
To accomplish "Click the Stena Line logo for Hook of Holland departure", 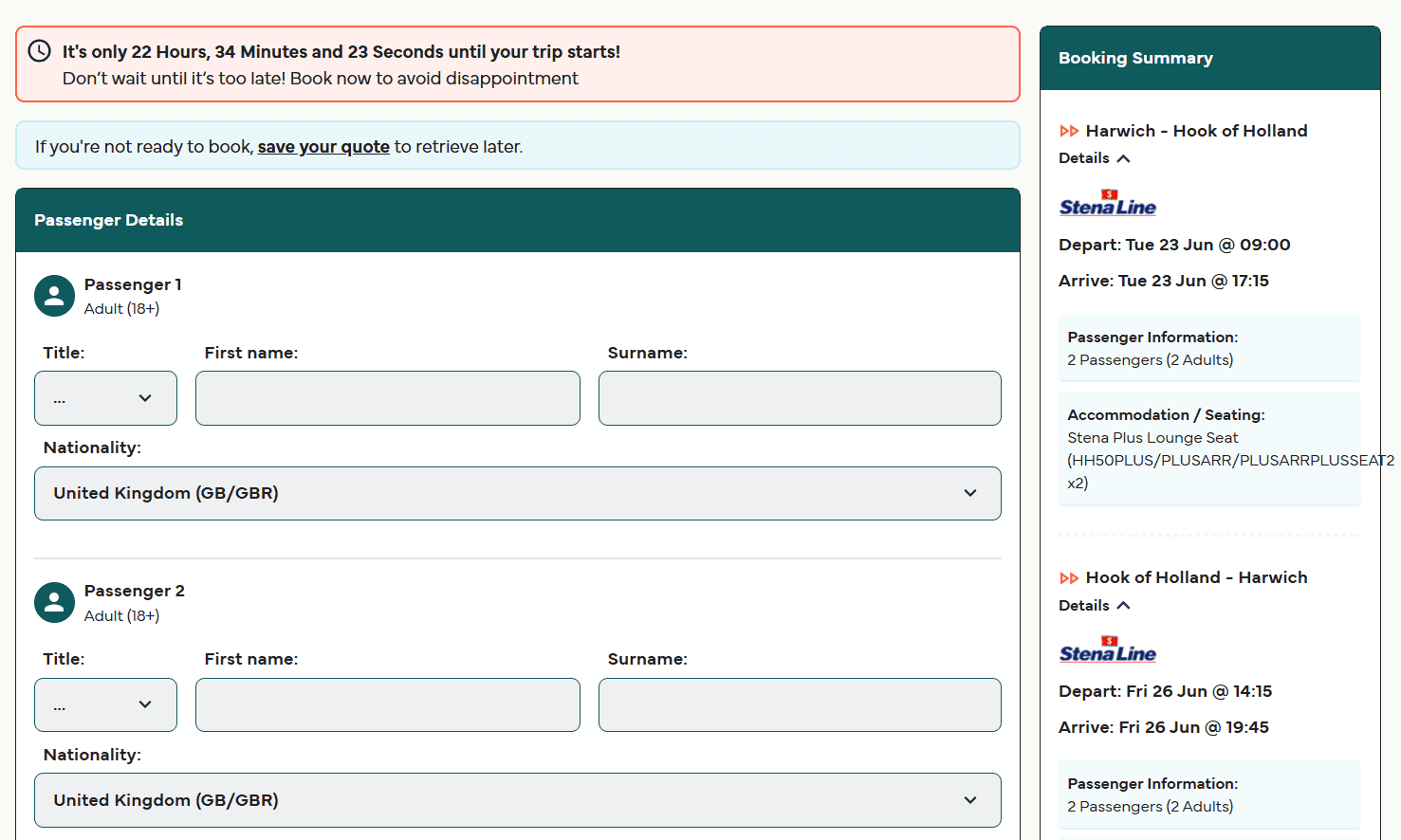I will 1107,649.
